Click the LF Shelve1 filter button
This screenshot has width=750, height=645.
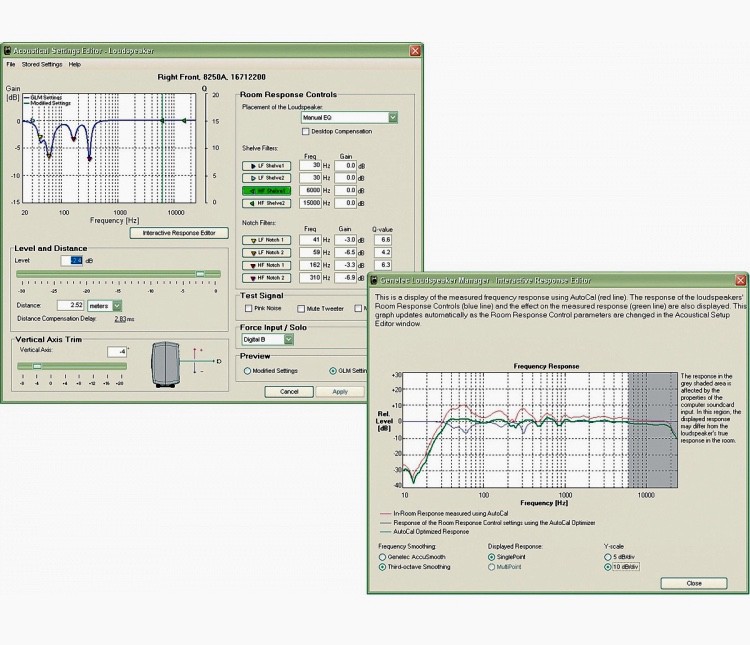266,166
